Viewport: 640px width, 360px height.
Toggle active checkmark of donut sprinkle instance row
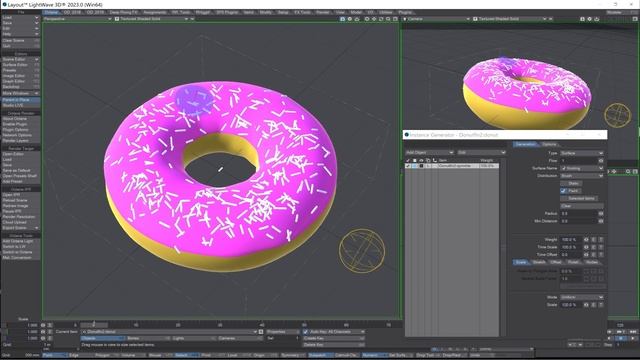coord(408,166)
